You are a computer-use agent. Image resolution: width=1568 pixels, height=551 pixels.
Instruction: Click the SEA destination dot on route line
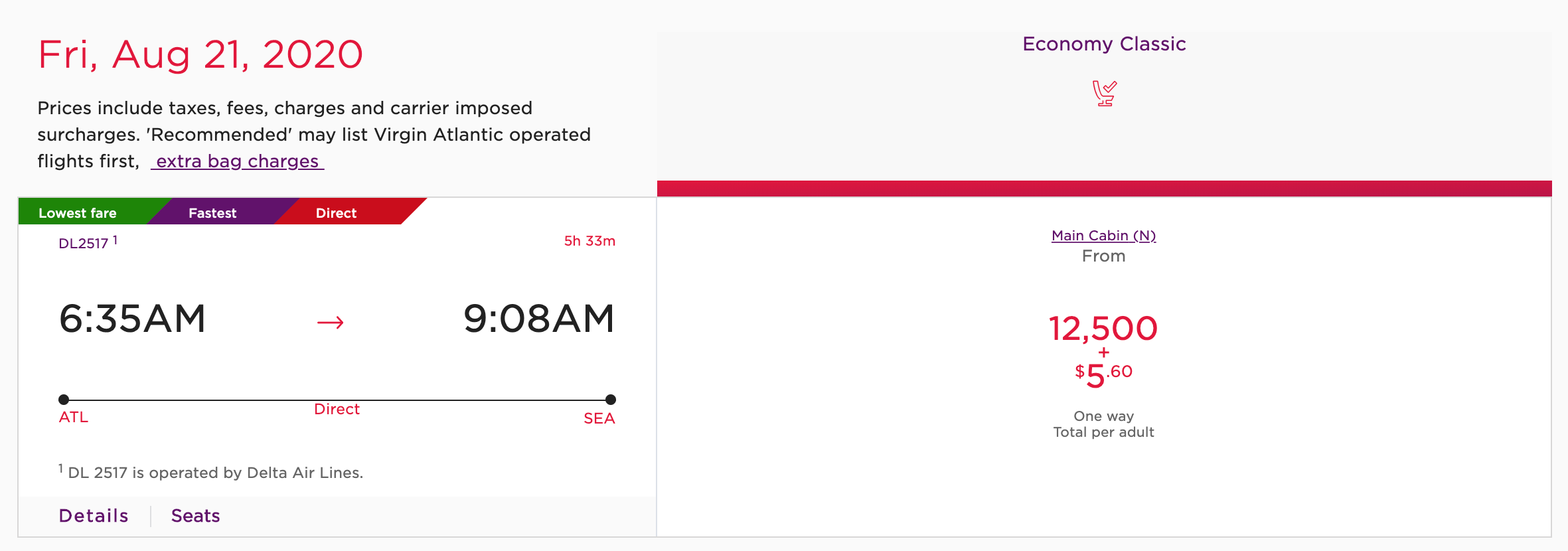(x=611, y=400)
